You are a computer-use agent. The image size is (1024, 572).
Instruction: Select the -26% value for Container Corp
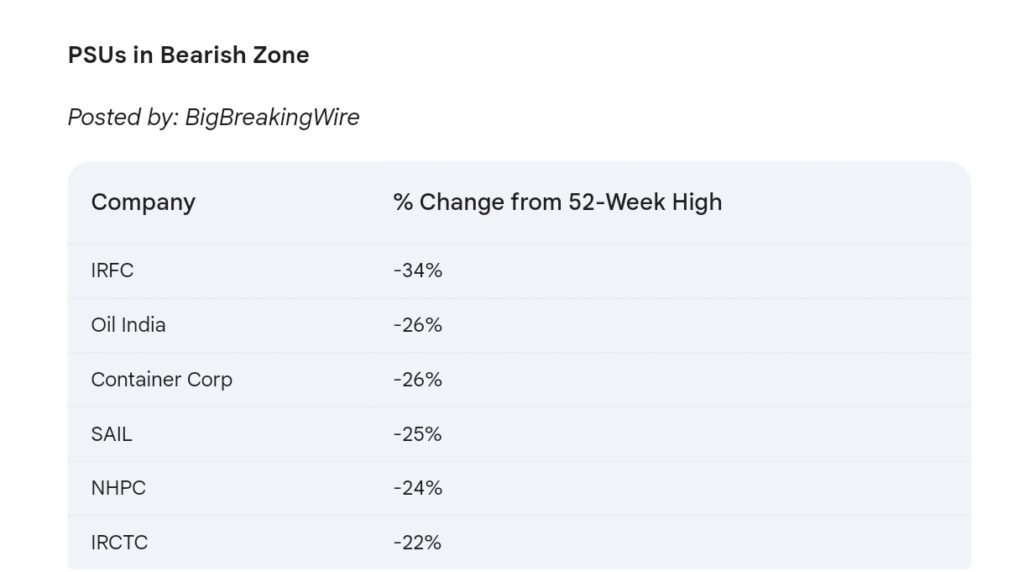click(x=417, y=379)
